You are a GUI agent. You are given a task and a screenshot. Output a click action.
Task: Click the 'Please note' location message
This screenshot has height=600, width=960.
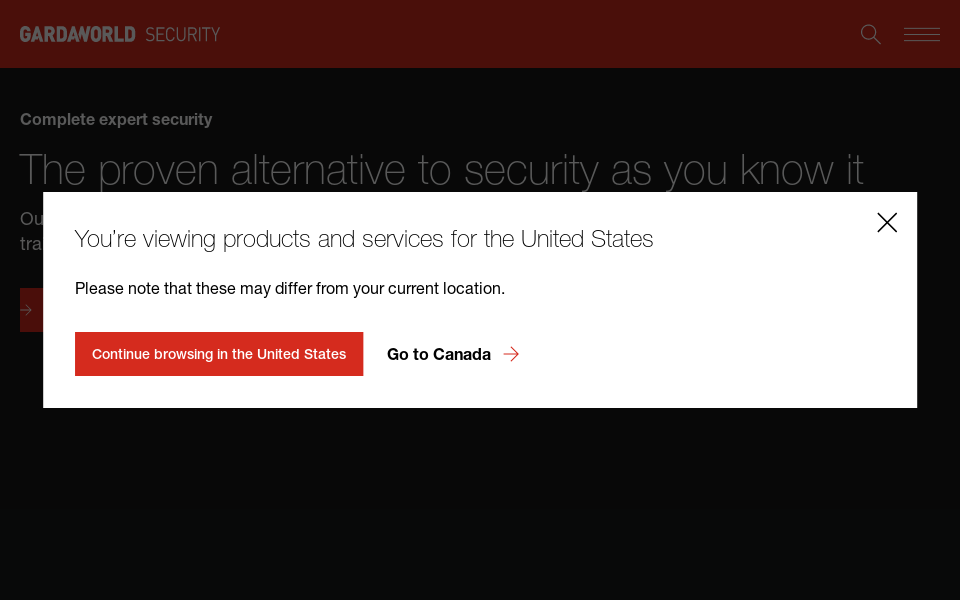pos(289,288)
